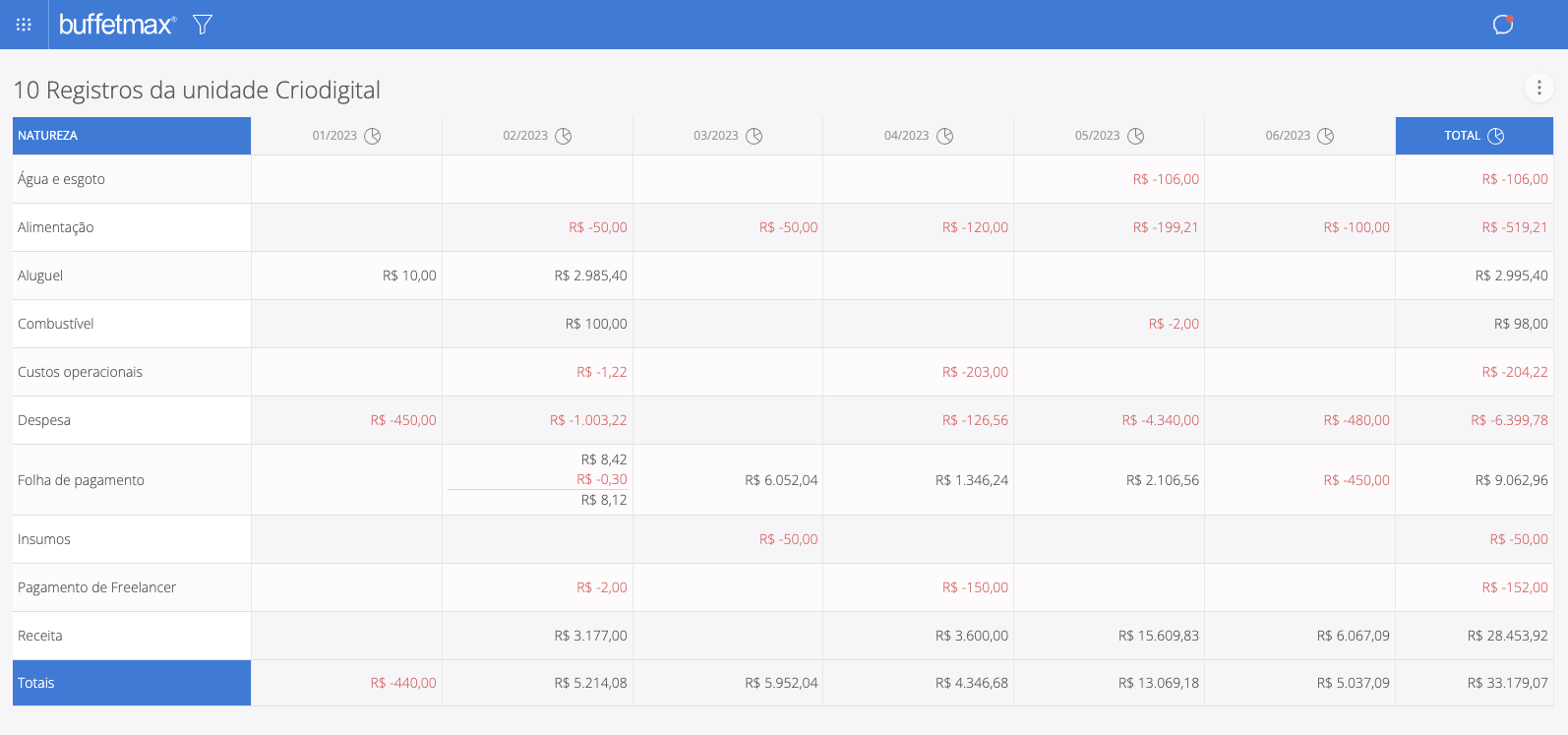Click Despesa 02/2023 value R$ -1.003,22
This screenshot has width=1568, height=735.
click(x=588, y=420)
